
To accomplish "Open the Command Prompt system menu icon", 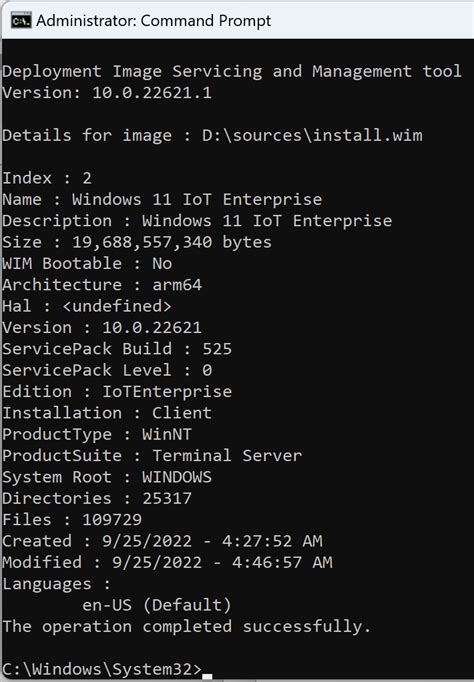I will coord(21,20).
